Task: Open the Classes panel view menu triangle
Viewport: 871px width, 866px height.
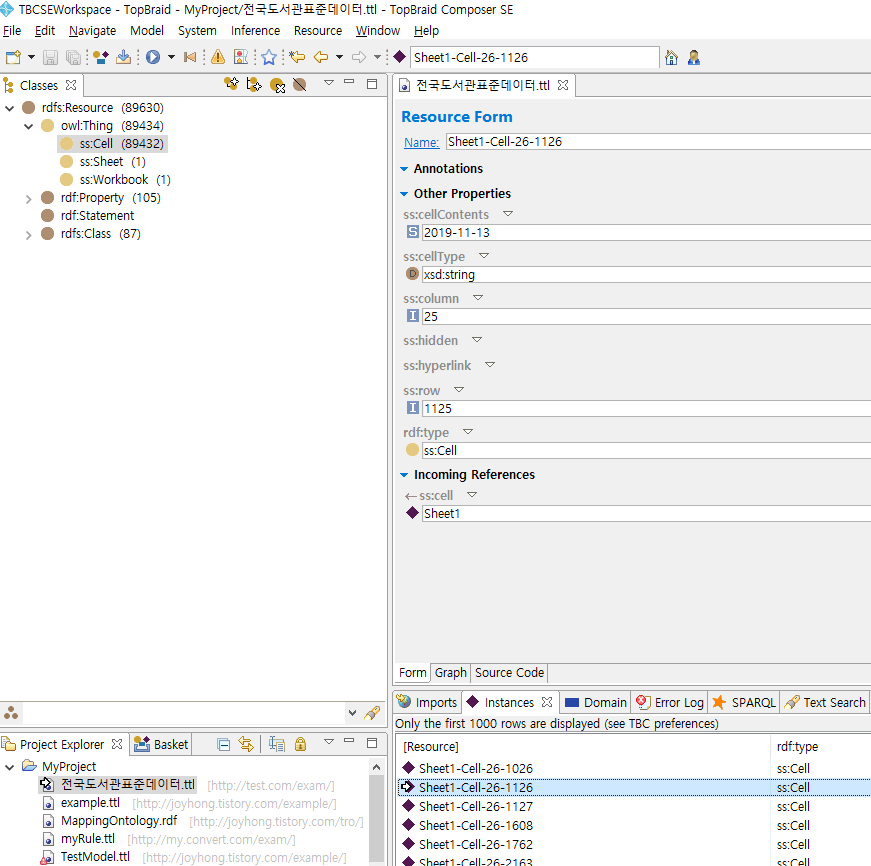Action: (x=329, y=83)
